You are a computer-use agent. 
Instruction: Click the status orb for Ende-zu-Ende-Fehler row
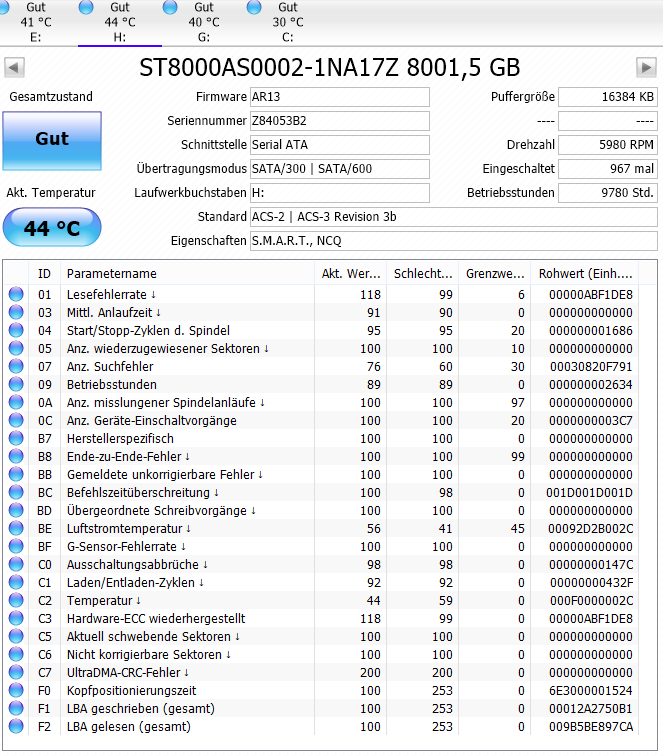pos(16,456)
